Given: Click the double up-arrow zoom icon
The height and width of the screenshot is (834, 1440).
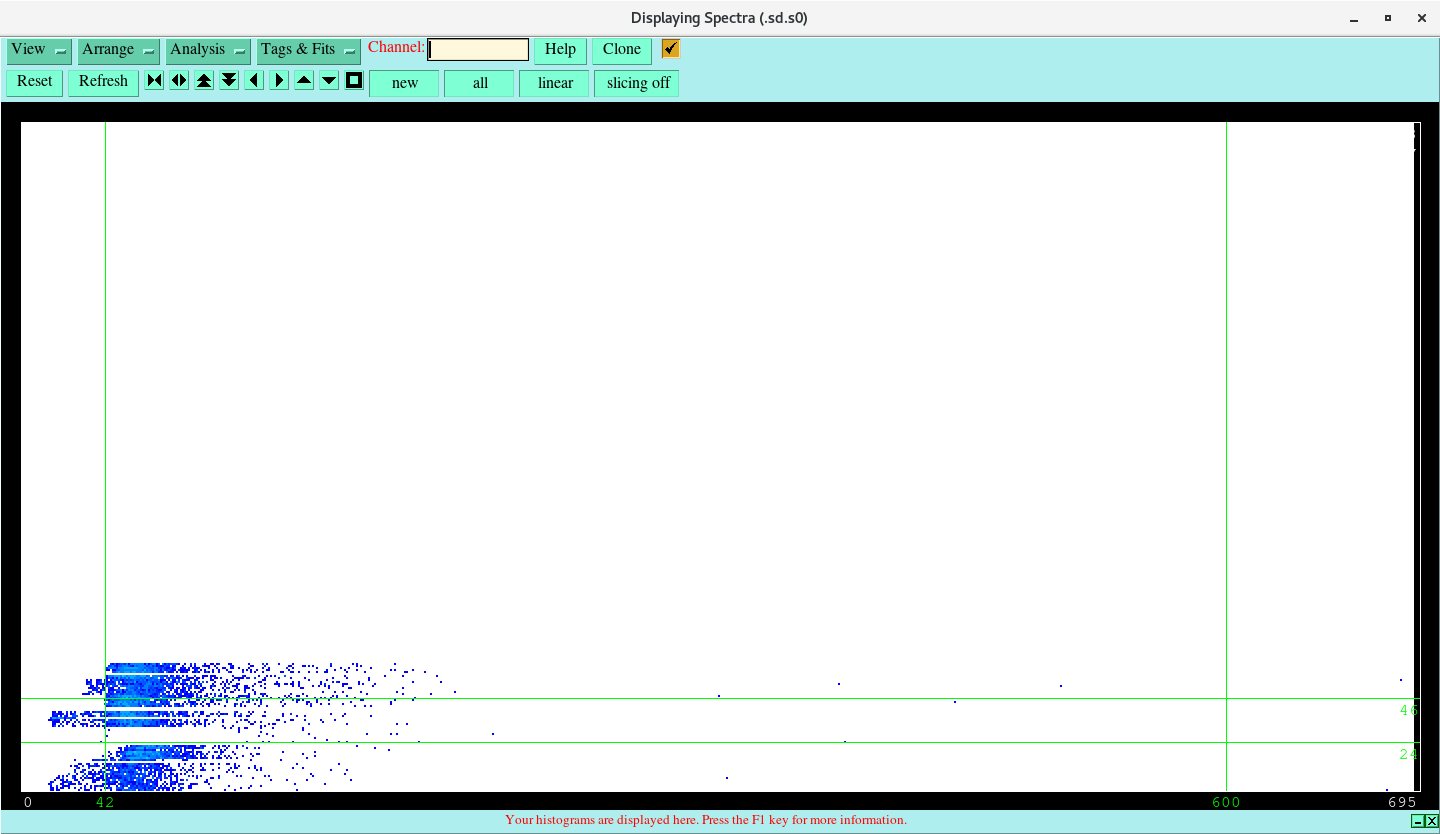Looking at the screenshot, I should [x=204, y=80].
